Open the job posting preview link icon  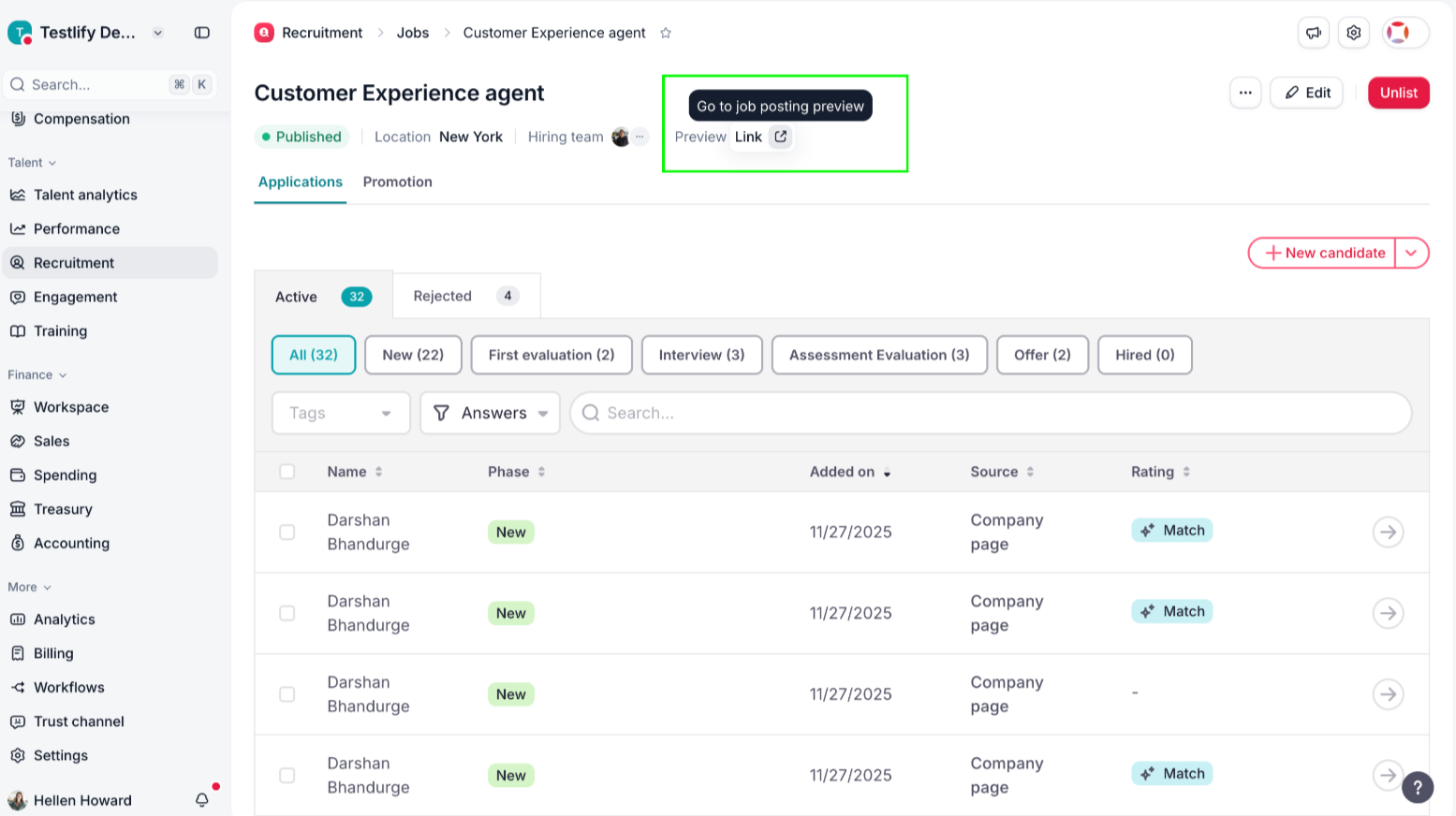tap(780, 137)
